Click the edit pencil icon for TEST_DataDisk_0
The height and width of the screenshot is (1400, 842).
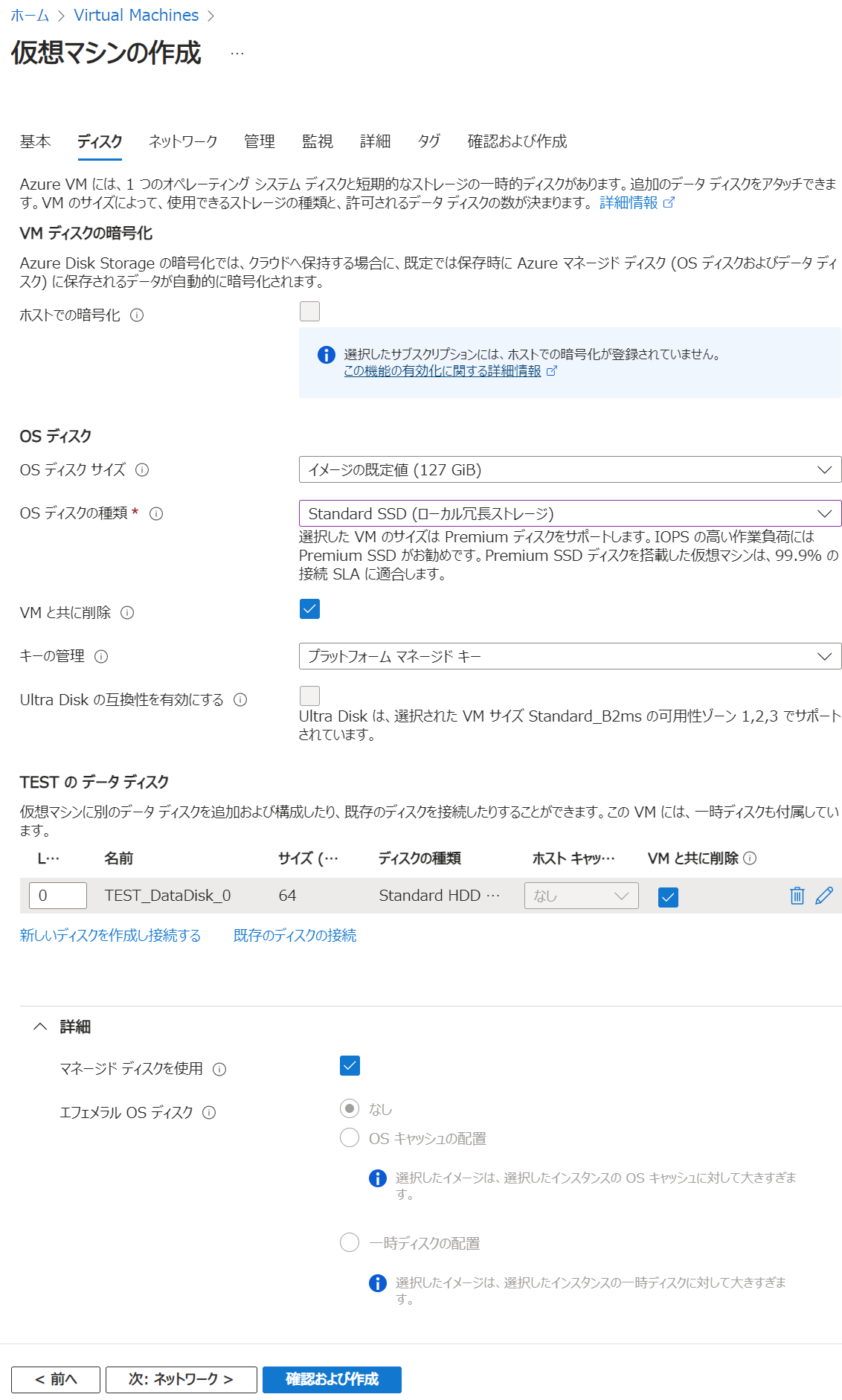824,896
